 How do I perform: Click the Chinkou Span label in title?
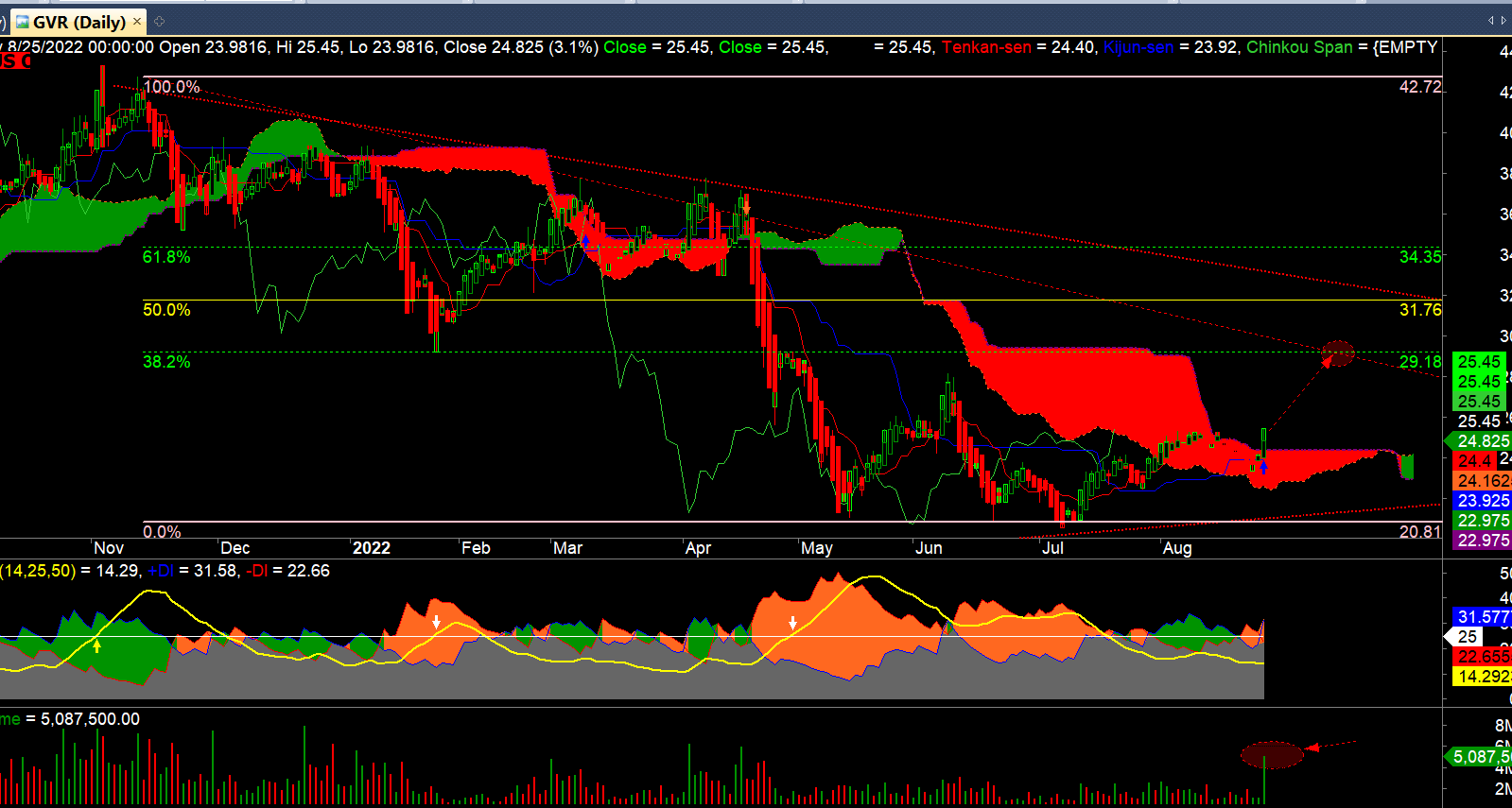pos(1298,47)
